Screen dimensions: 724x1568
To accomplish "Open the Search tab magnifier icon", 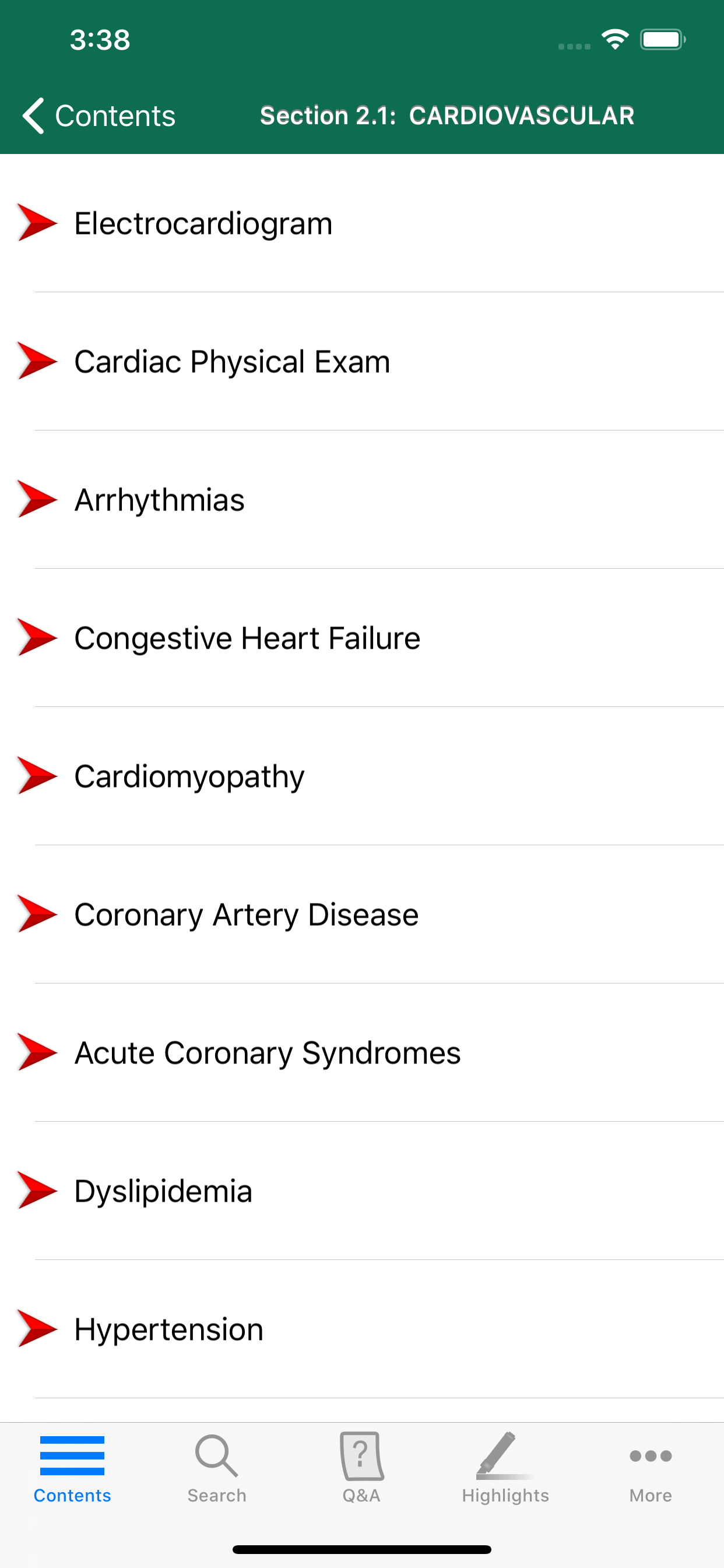I will pos(216,1455).
